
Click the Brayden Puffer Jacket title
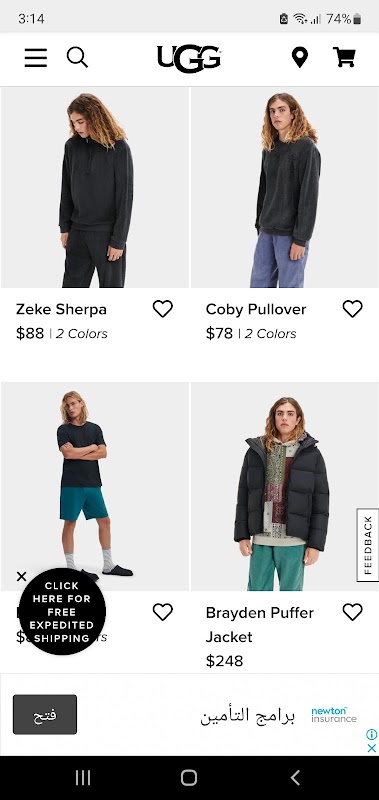tap(260, 624)
